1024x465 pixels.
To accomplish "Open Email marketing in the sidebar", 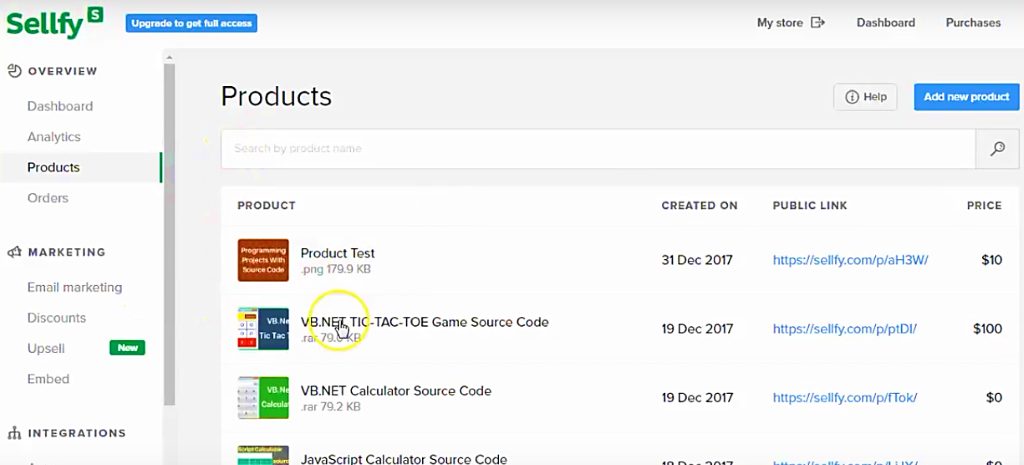I will 74,287.
